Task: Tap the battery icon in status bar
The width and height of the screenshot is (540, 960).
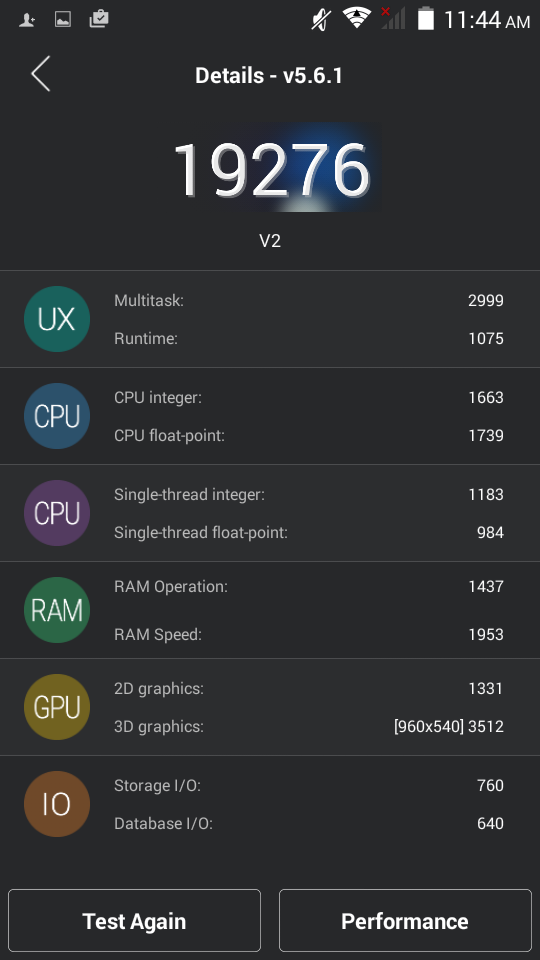Action: pyautogui.click(x=426, y=18)
